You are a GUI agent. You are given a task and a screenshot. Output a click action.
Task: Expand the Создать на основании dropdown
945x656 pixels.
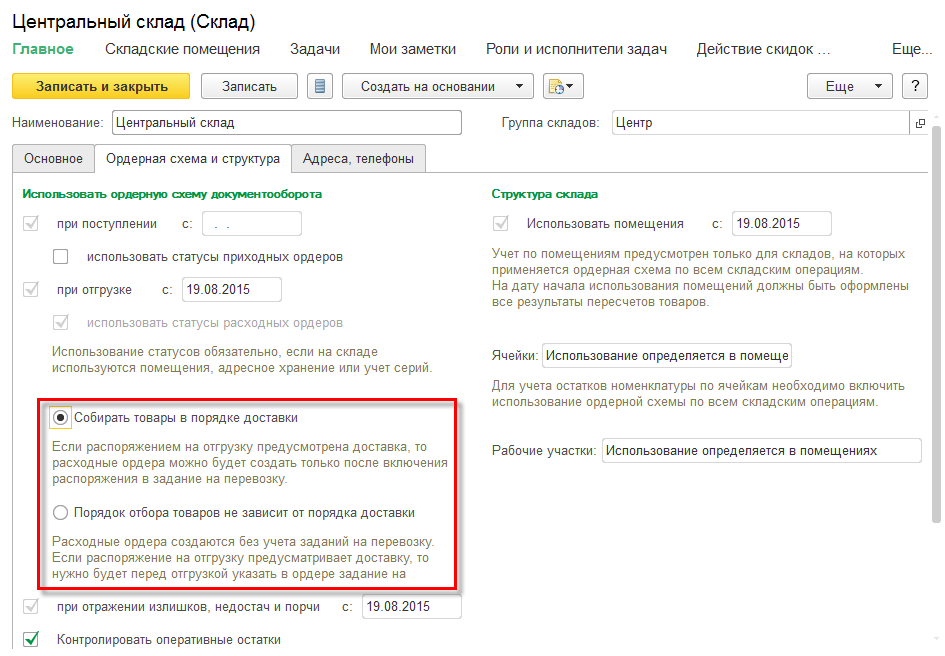pyautogui.click(x=438, y=86)
